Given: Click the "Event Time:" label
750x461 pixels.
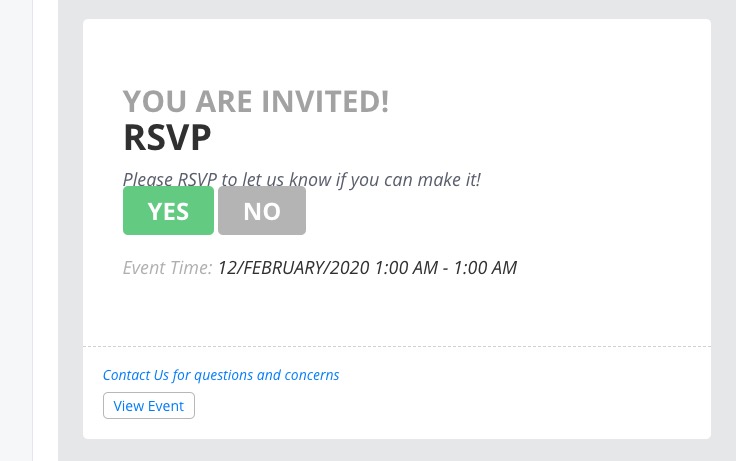Looking at the screenshot, I should click(167, 268).
